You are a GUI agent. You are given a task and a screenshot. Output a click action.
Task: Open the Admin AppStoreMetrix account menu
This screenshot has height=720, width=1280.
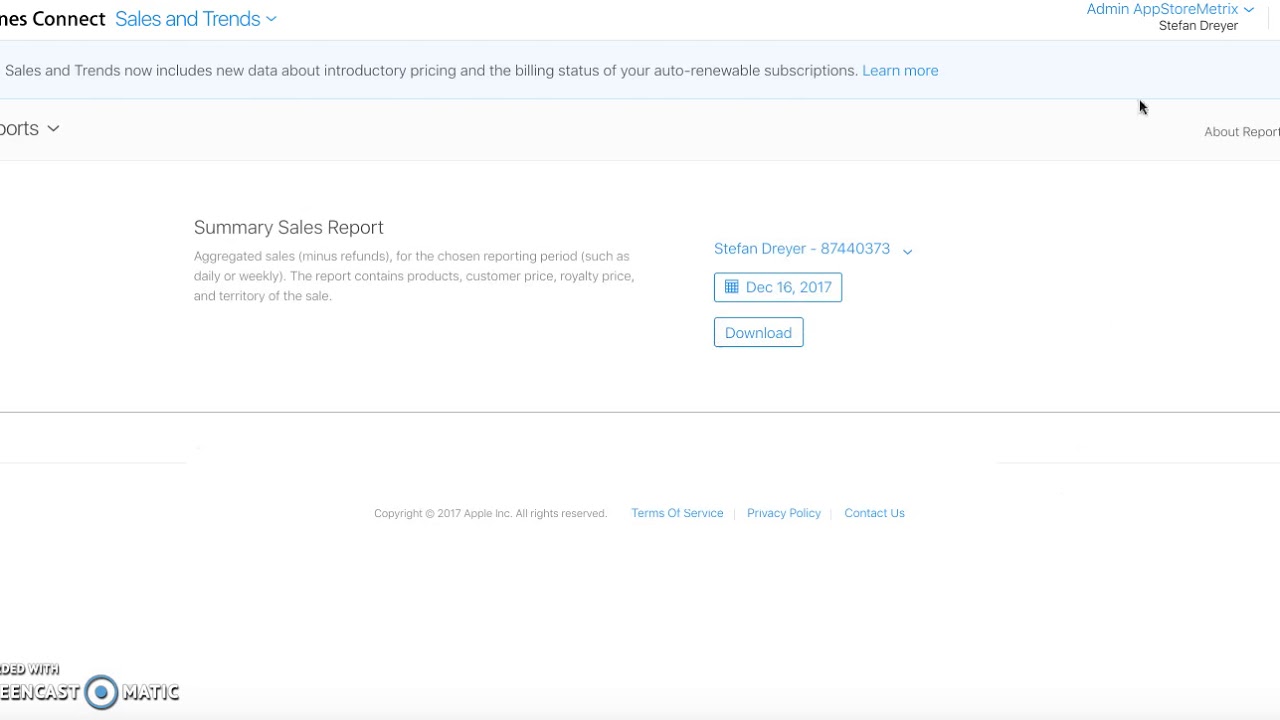pyautogui.click(x=1169, y=9)
